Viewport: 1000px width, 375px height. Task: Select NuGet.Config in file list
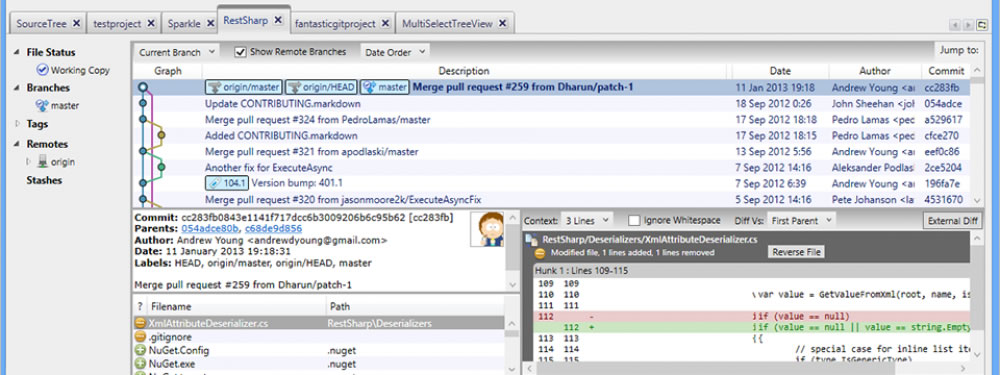click(318, 350)
